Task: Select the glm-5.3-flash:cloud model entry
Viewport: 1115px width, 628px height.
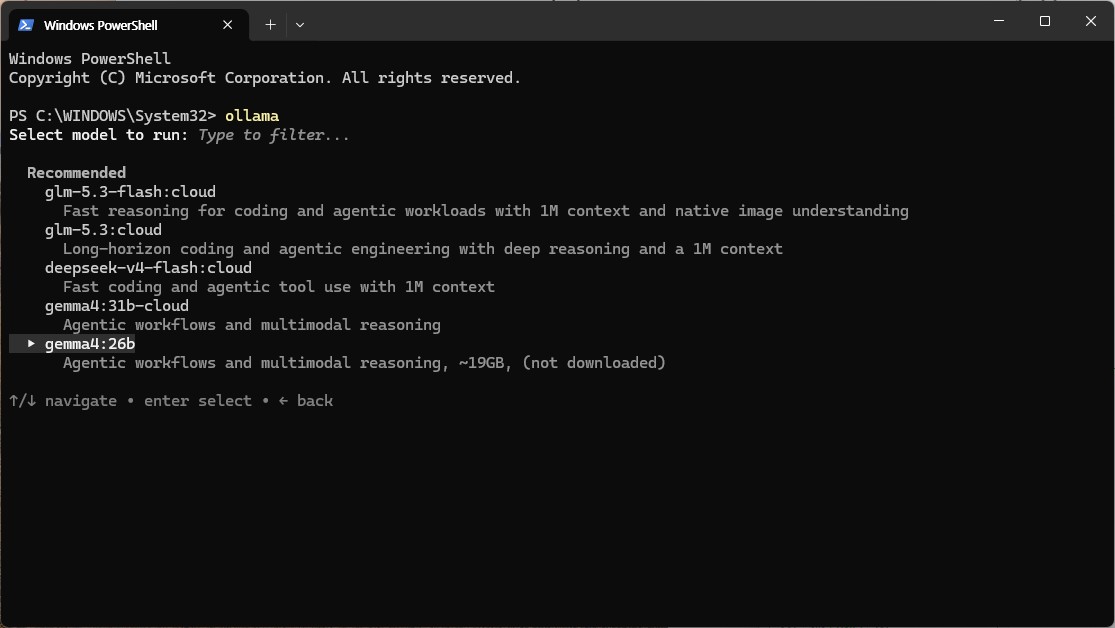Action: click(x=130, y=192)
